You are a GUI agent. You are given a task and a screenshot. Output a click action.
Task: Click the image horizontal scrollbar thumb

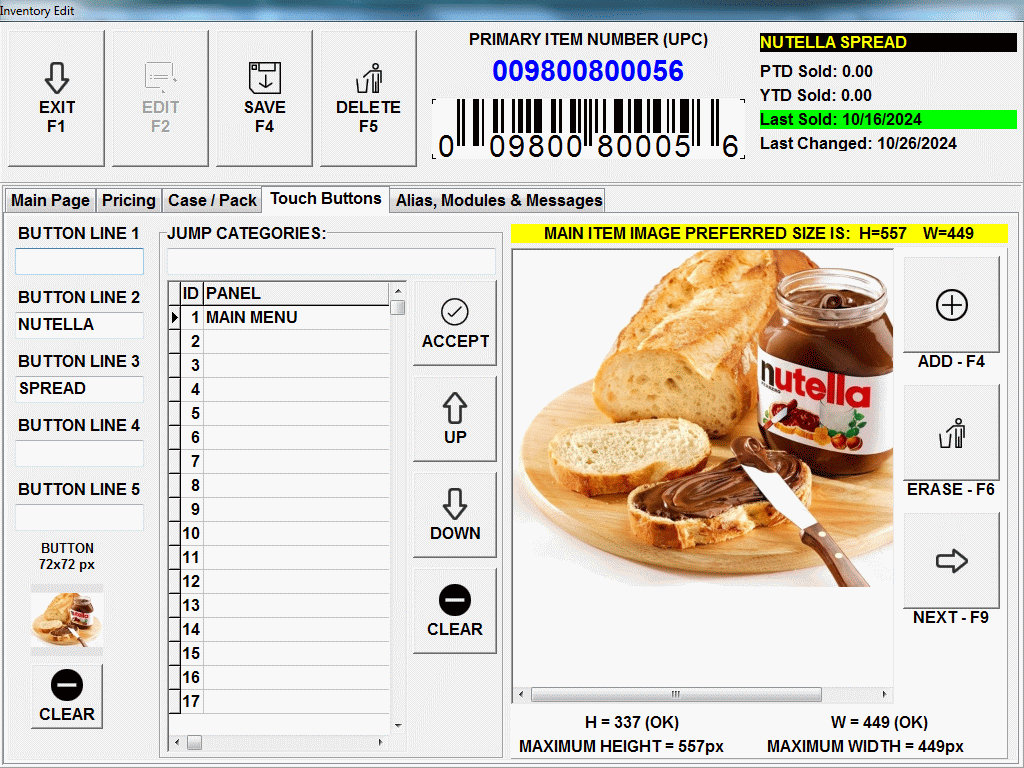[675, 694]
